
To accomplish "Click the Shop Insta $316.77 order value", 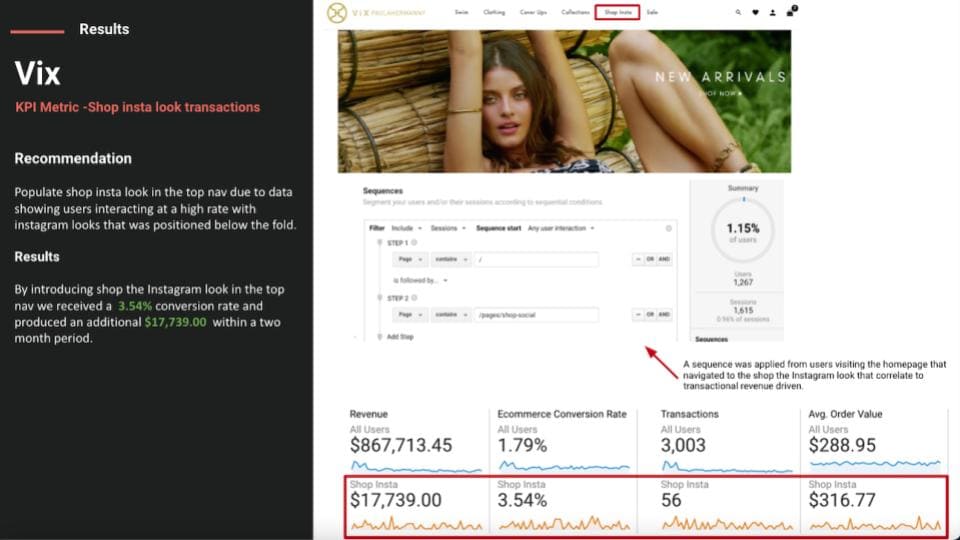I will coord(842,500).
